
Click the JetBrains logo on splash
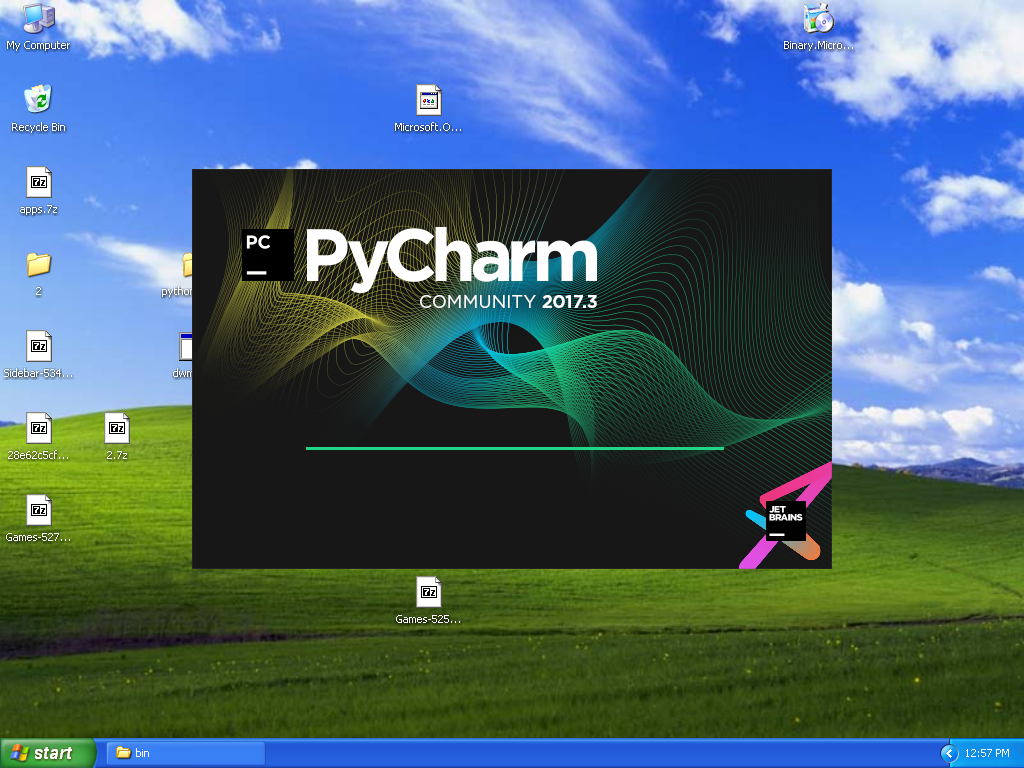pos(786,520)
